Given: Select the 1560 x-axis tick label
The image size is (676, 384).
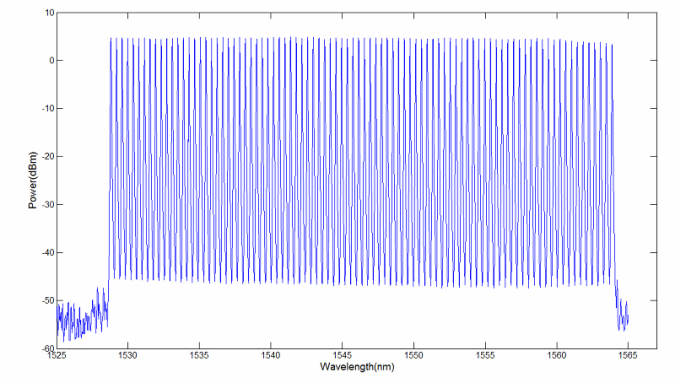Looking at the screenshot, I should tap(557, 356).
